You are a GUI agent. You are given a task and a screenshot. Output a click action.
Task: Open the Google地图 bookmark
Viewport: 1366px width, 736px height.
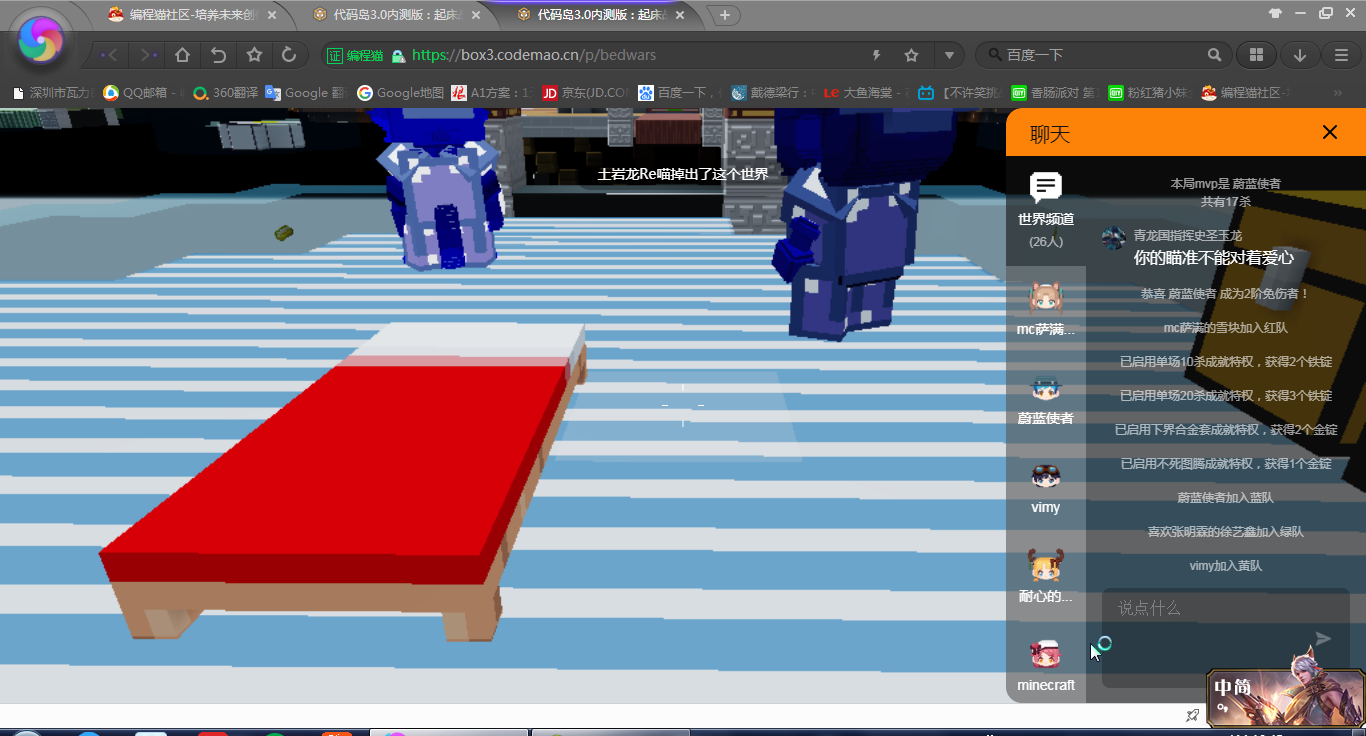(400, 93)
